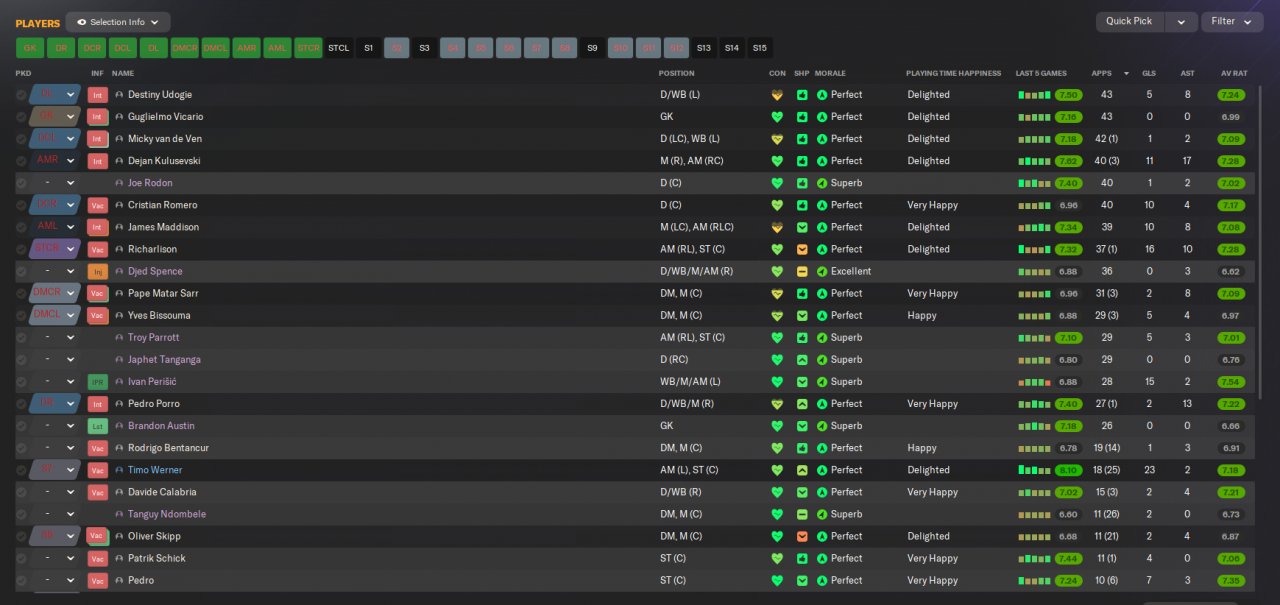Image resolution: width=1280 pixels, height=605 pixels.
Task: Click morale icon in Tanguy Ndombele's row
Action: (x=822, y=514)
